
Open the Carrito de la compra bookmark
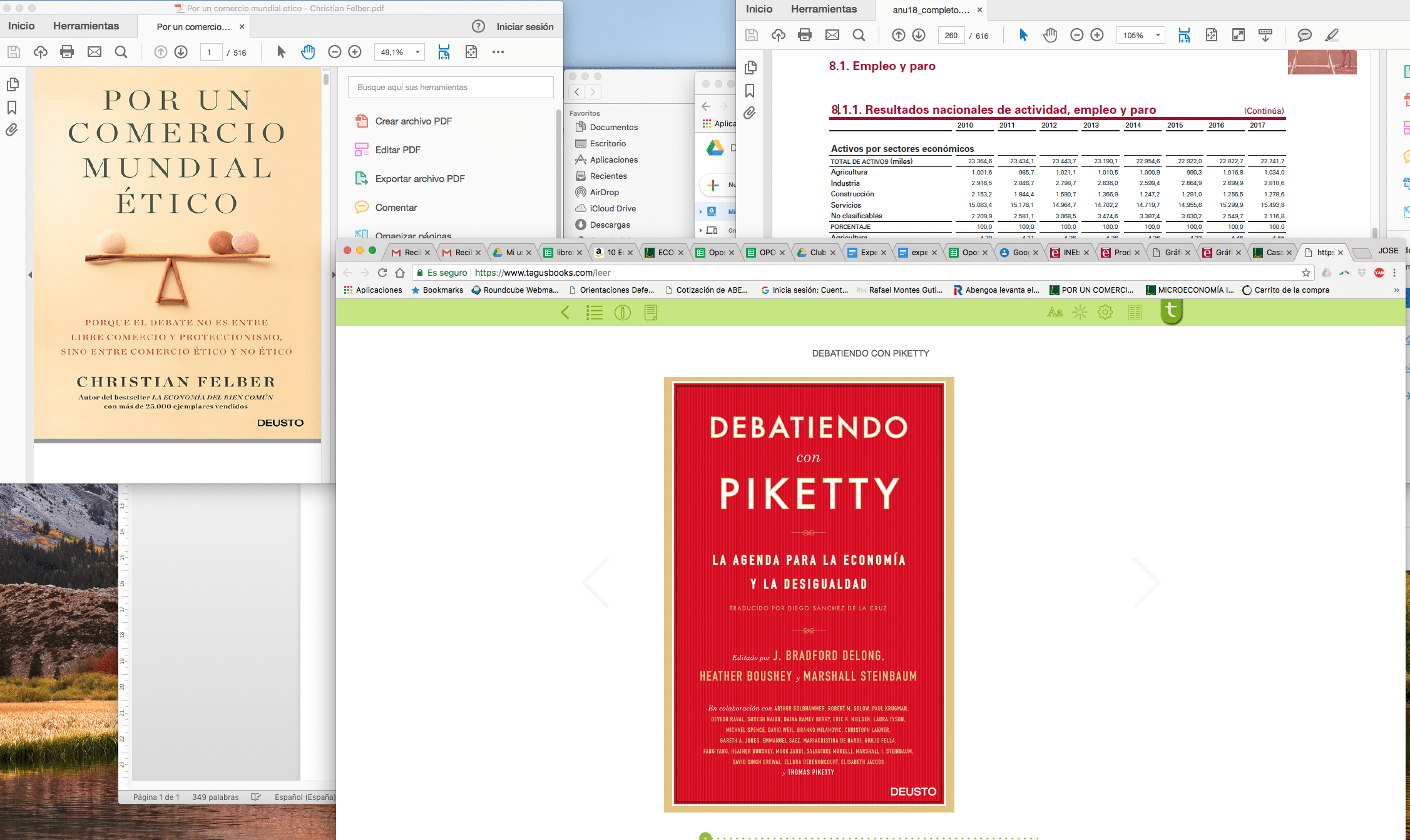[1285, 290]
